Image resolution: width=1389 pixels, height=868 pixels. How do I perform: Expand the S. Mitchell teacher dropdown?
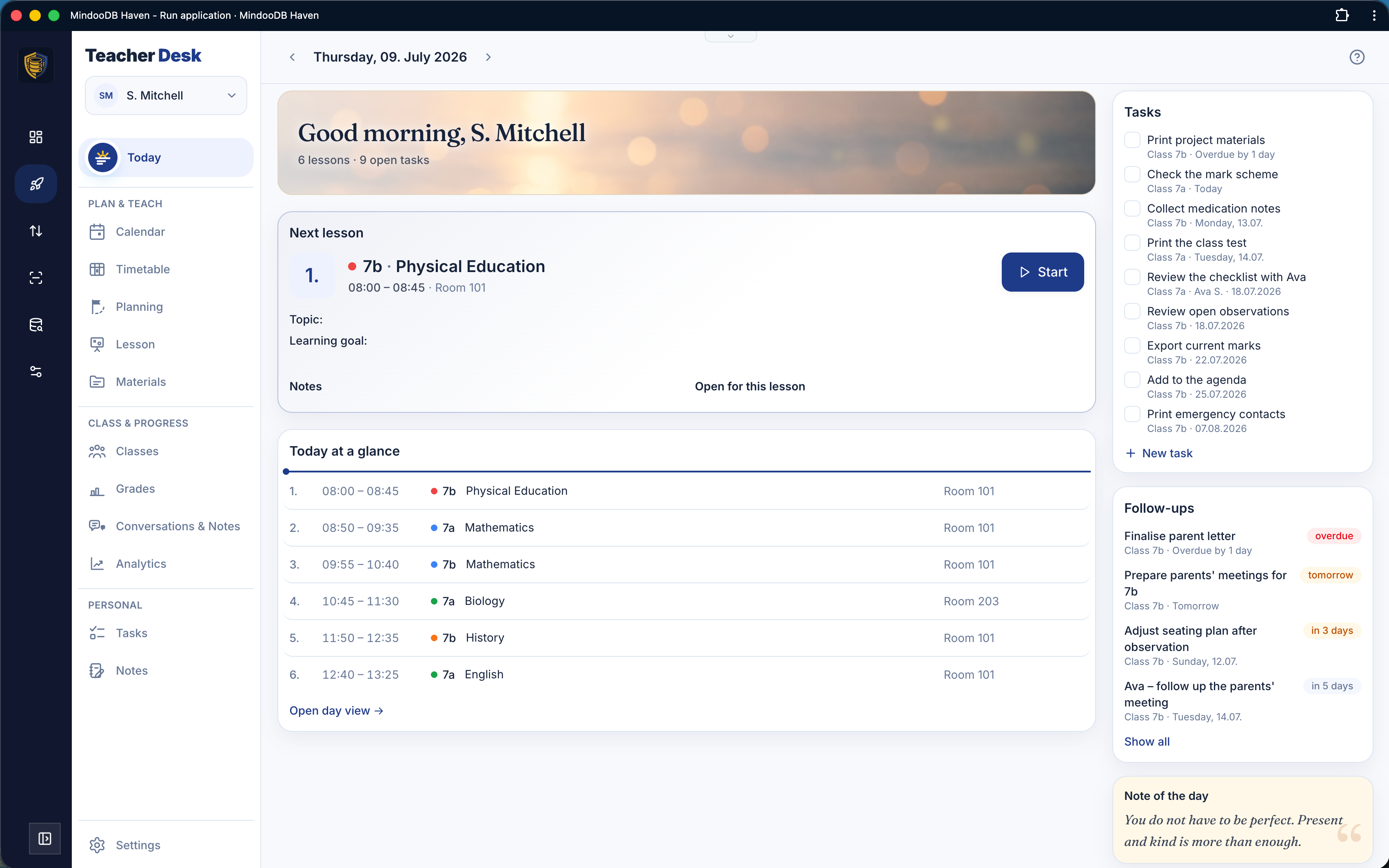tap(166, 95)
